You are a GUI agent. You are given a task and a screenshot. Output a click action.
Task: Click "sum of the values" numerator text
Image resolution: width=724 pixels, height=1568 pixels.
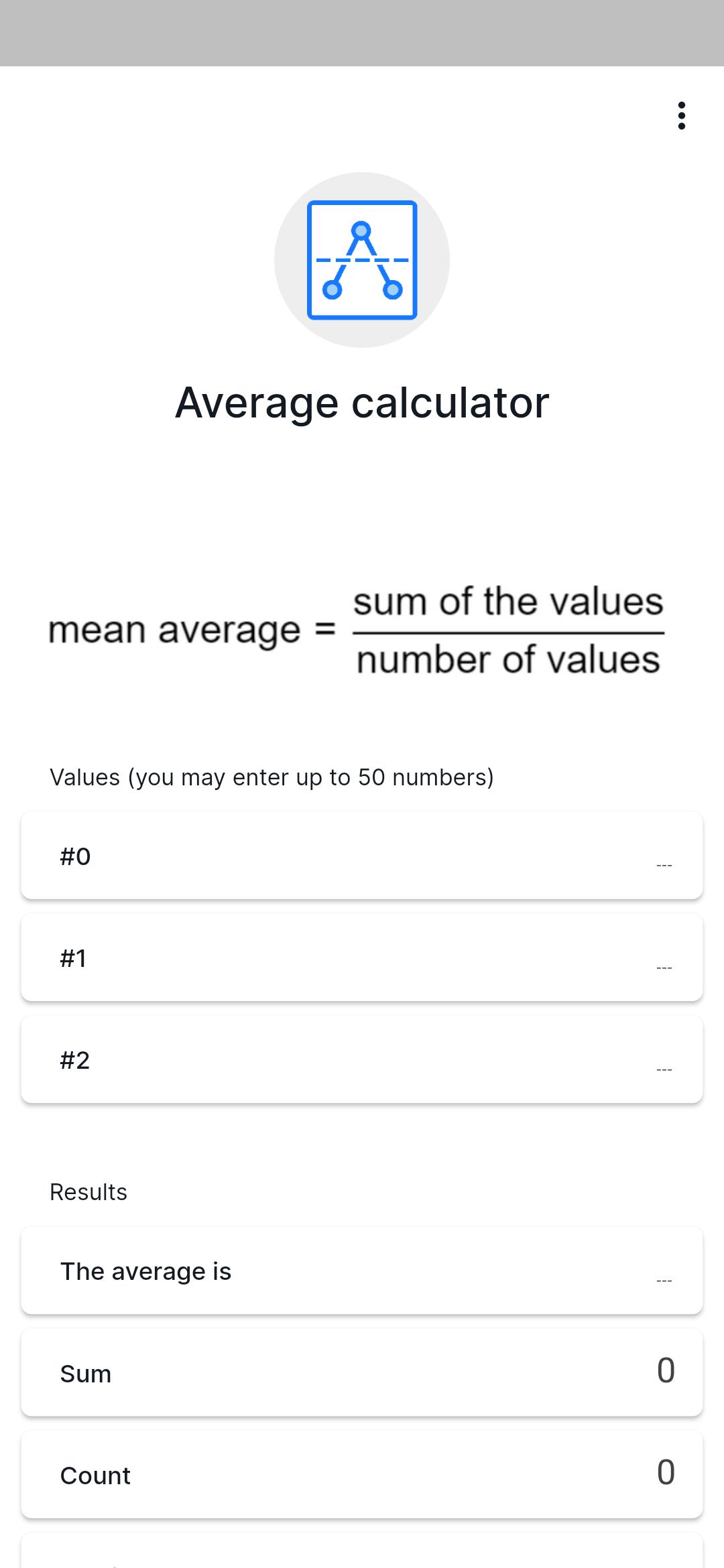point(508,601)
